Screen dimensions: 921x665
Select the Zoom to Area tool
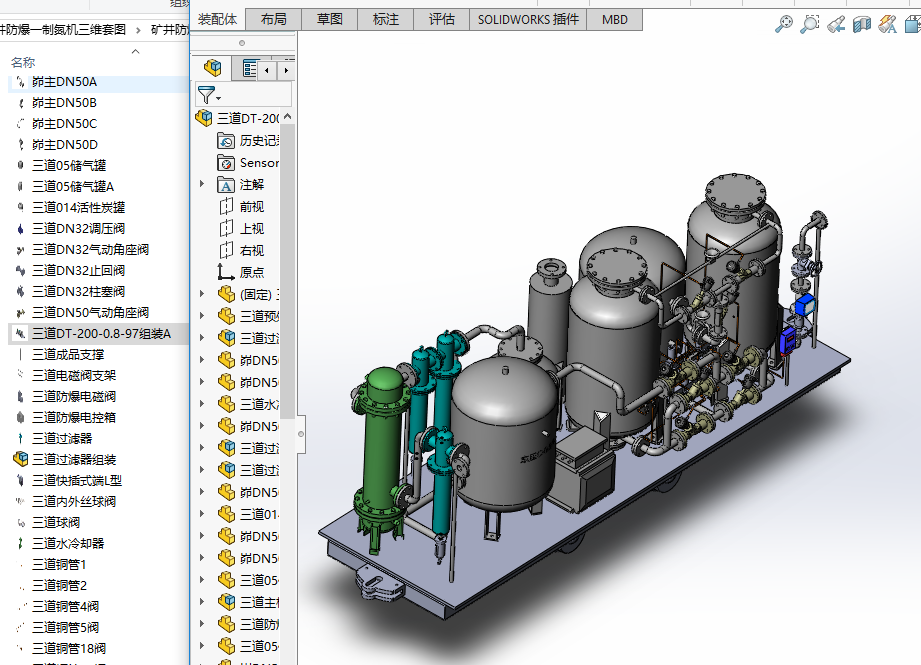[810, 25]
